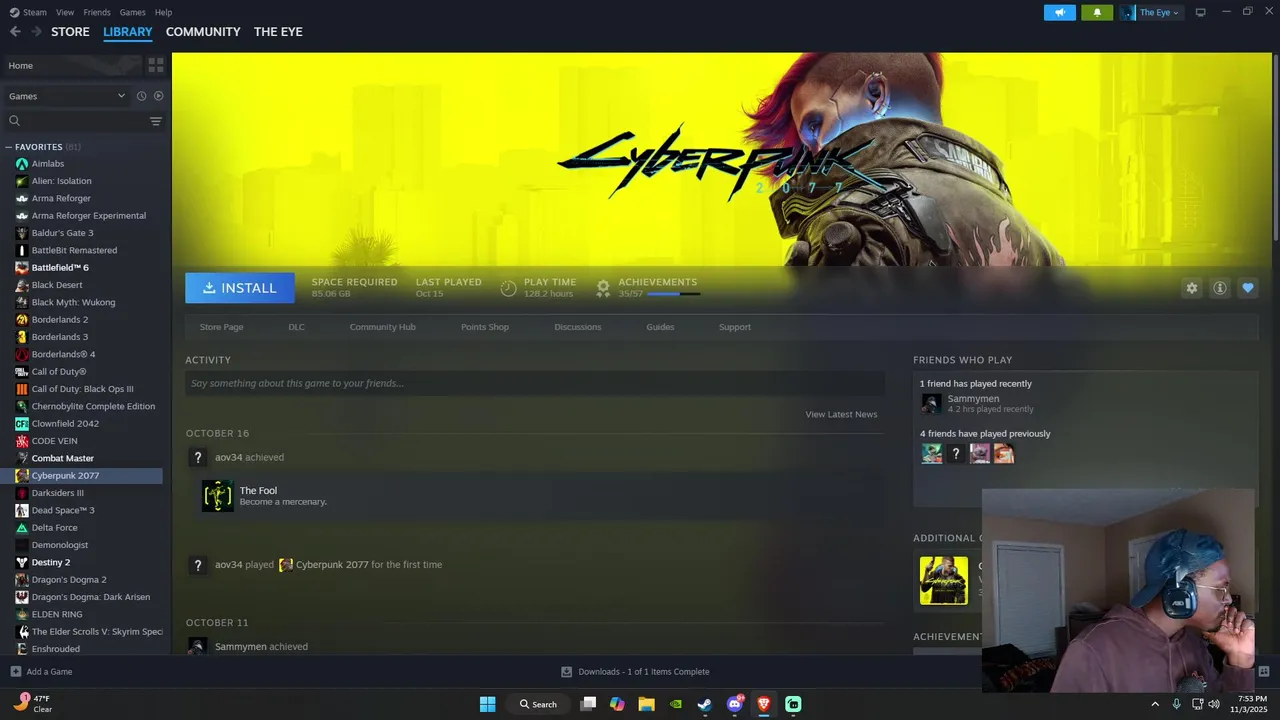Open Steam from the Windows taskbar
The height and width of the screenshot is (720, 1280).
point(705,704)
